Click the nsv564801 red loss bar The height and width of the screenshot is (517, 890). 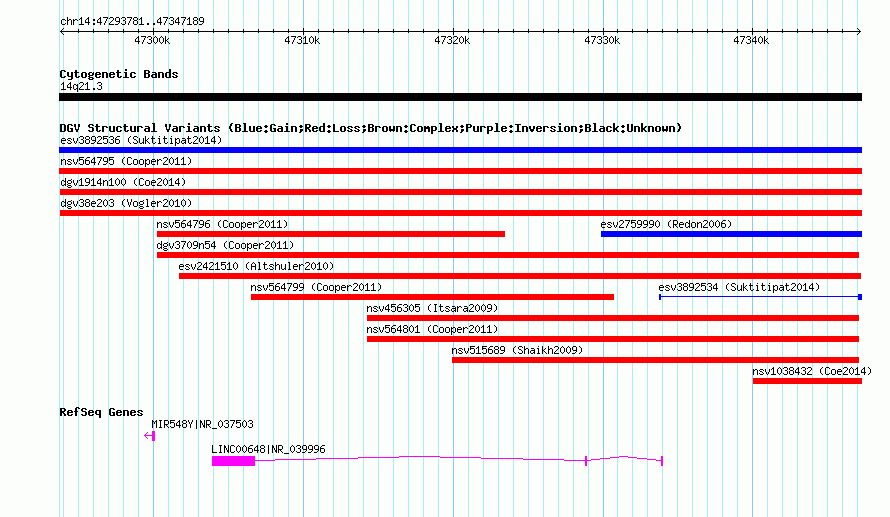point(613,339)
